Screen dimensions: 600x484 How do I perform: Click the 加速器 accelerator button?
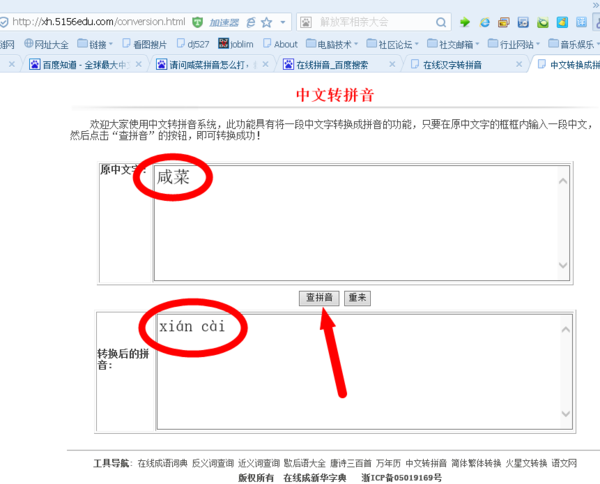tap(224, 23)
